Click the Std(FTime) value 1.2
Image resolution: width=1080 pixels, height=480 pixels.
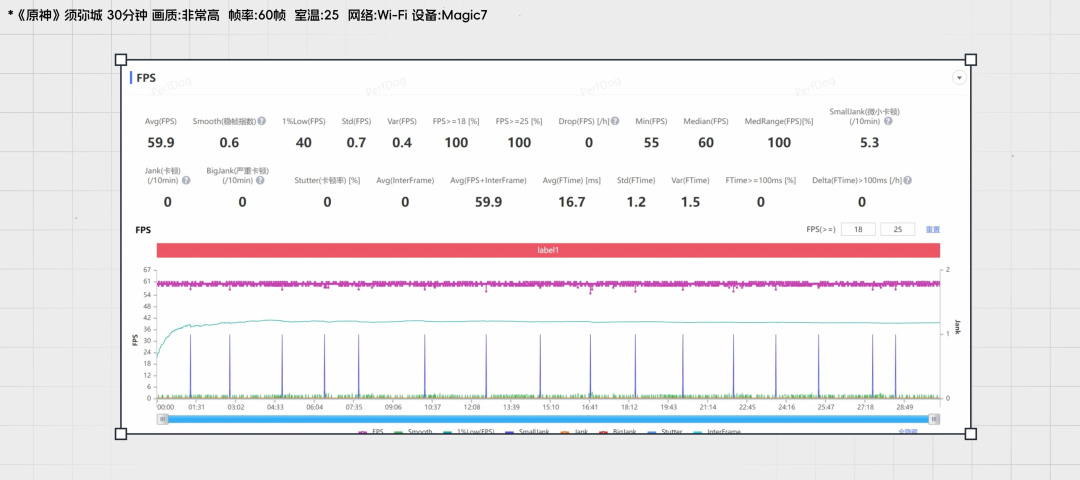[x=635, y=202]
